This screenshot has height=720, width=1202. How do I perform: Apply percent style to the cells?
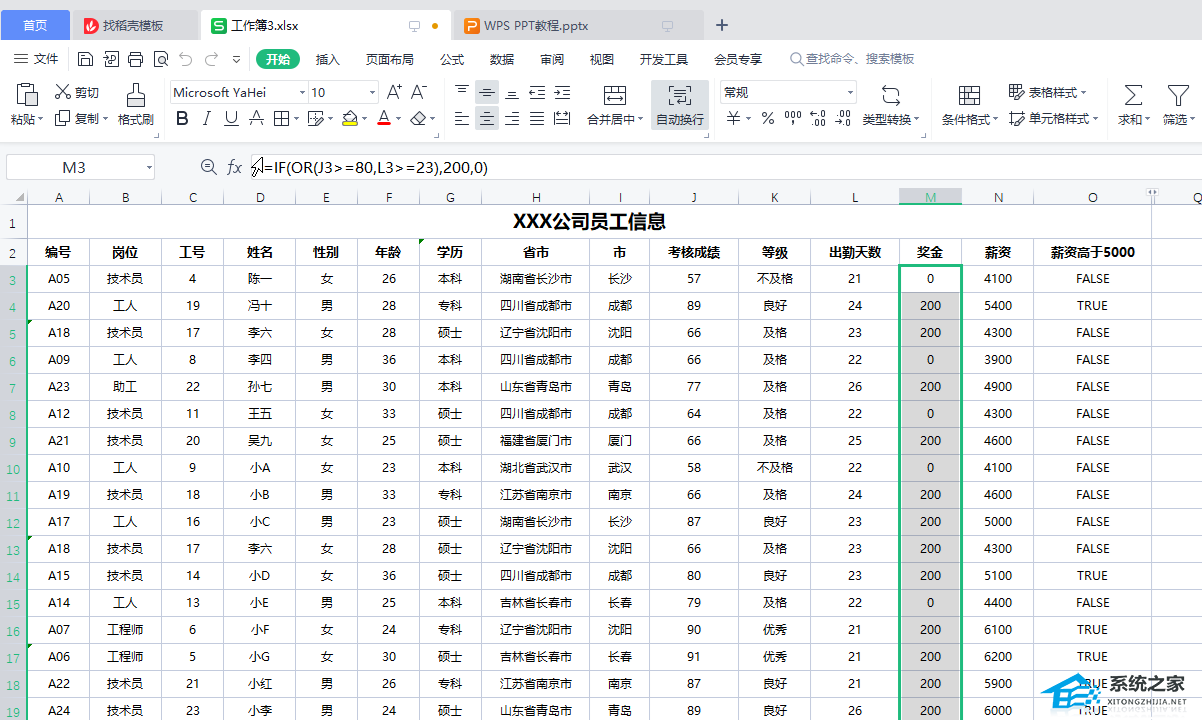[768, 119]
